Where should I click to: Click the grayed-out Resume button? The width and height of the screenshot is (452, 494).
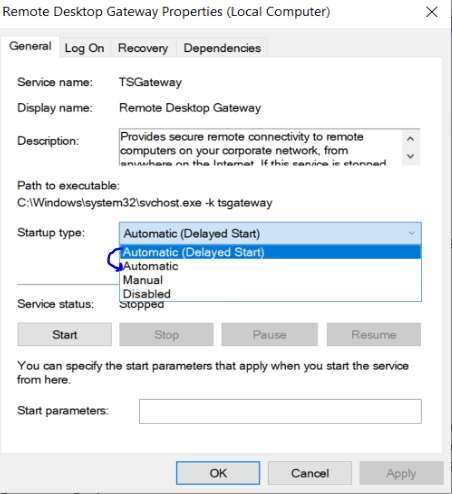pos(374,334)
